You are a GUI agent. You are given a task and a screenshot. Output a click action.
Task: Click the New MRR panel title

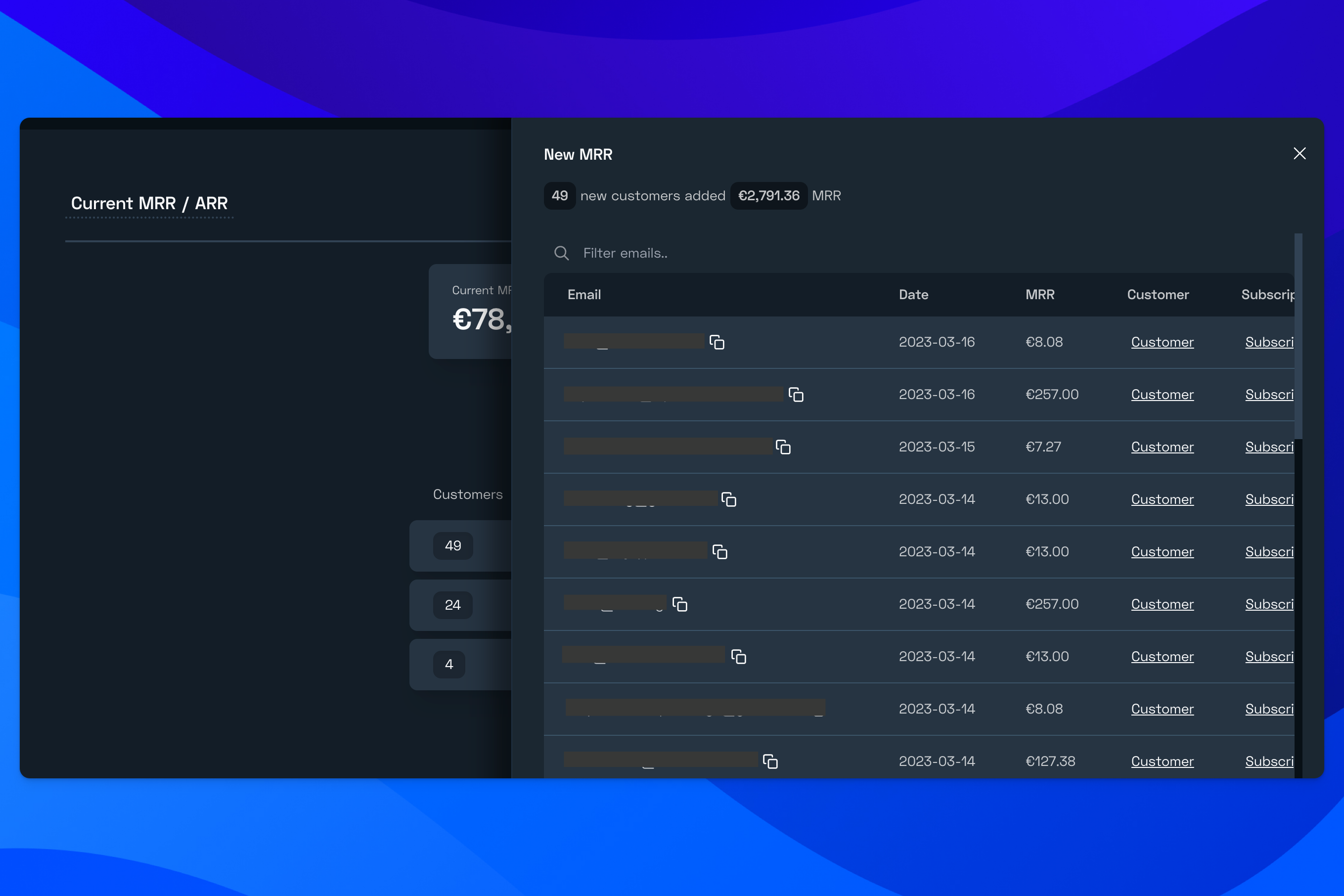[578, 155]
